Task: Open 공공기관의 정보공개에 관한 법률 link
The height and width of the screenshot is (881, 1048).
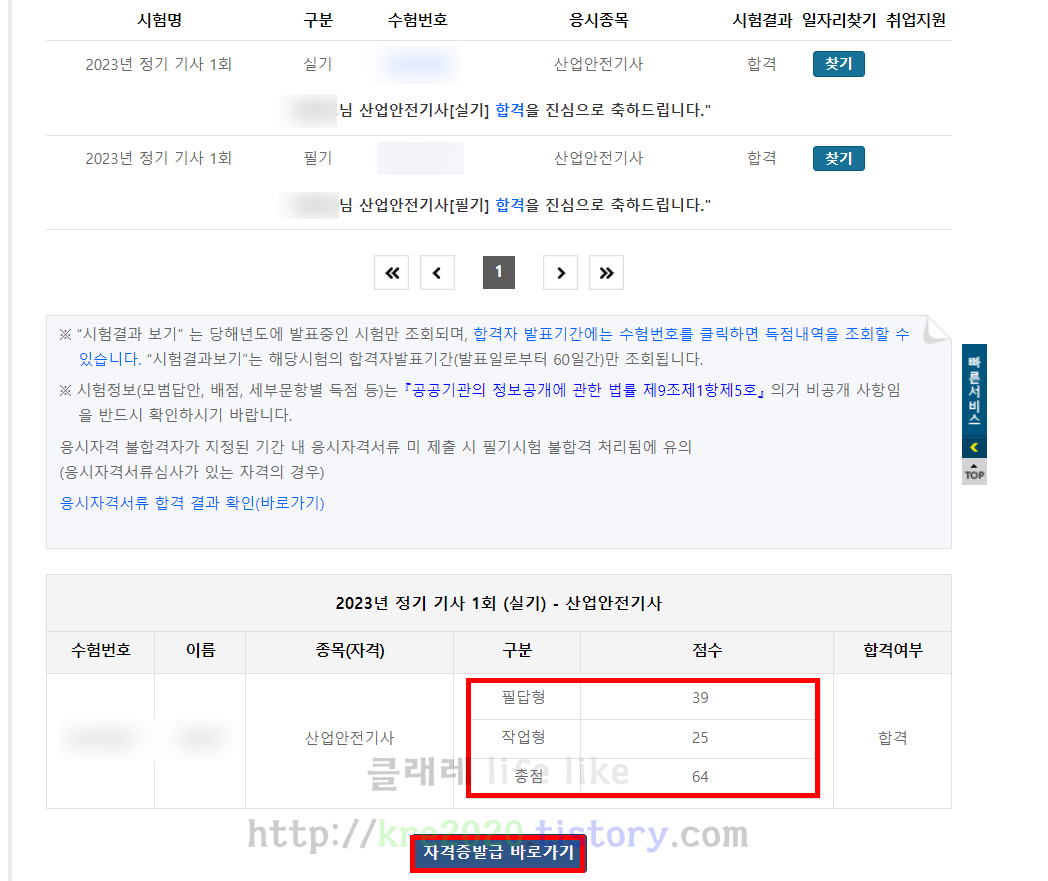Action: [x=584, y=390]
